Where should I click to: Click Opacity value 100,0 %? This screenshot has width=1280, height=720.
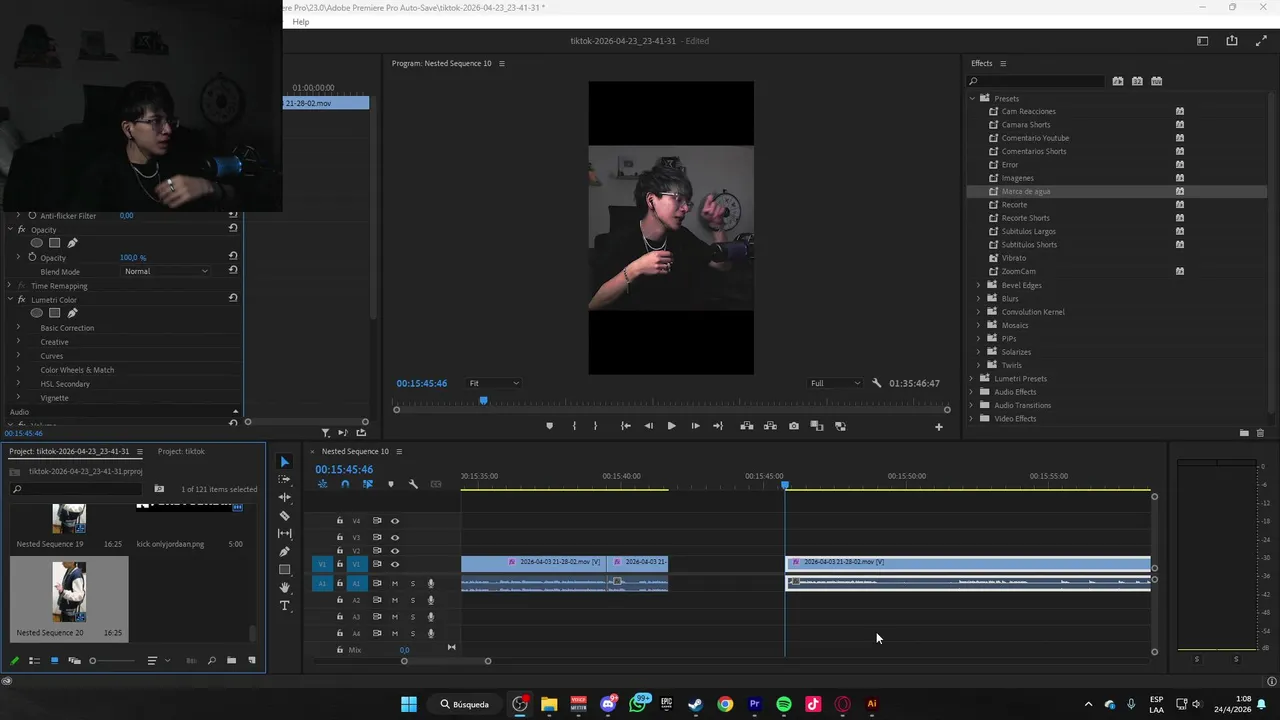tap(133, 258)
